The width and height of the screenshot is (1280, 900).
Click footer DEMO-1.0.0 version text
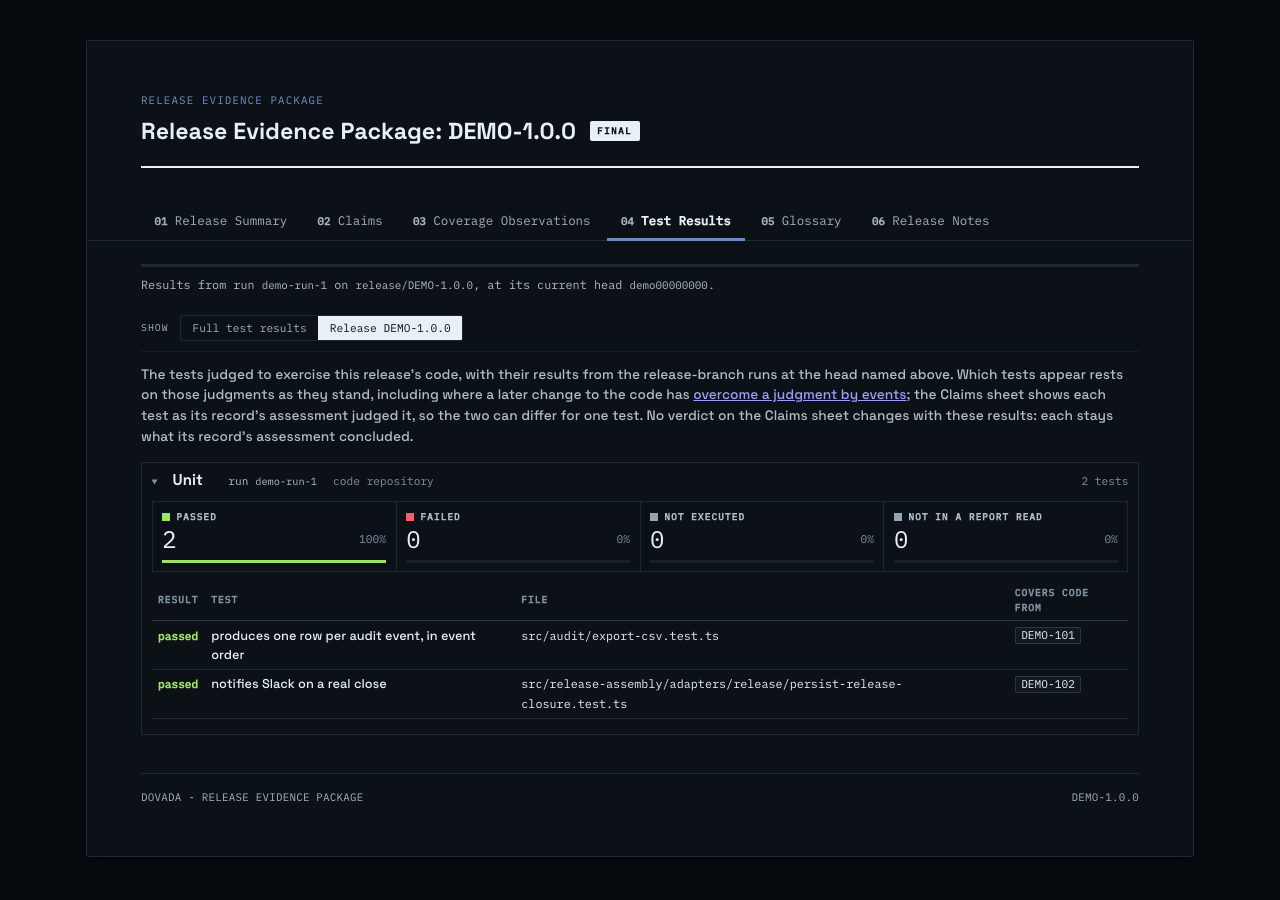1105,798
